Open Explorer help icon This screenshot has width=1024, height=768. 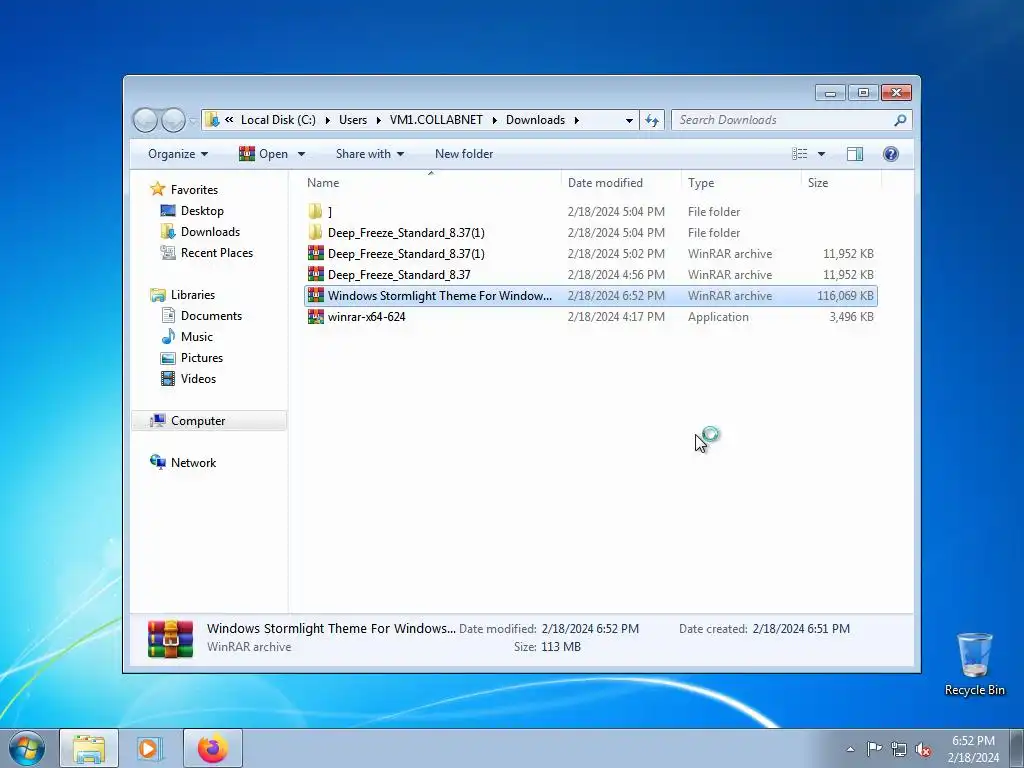tap(891, 154)
